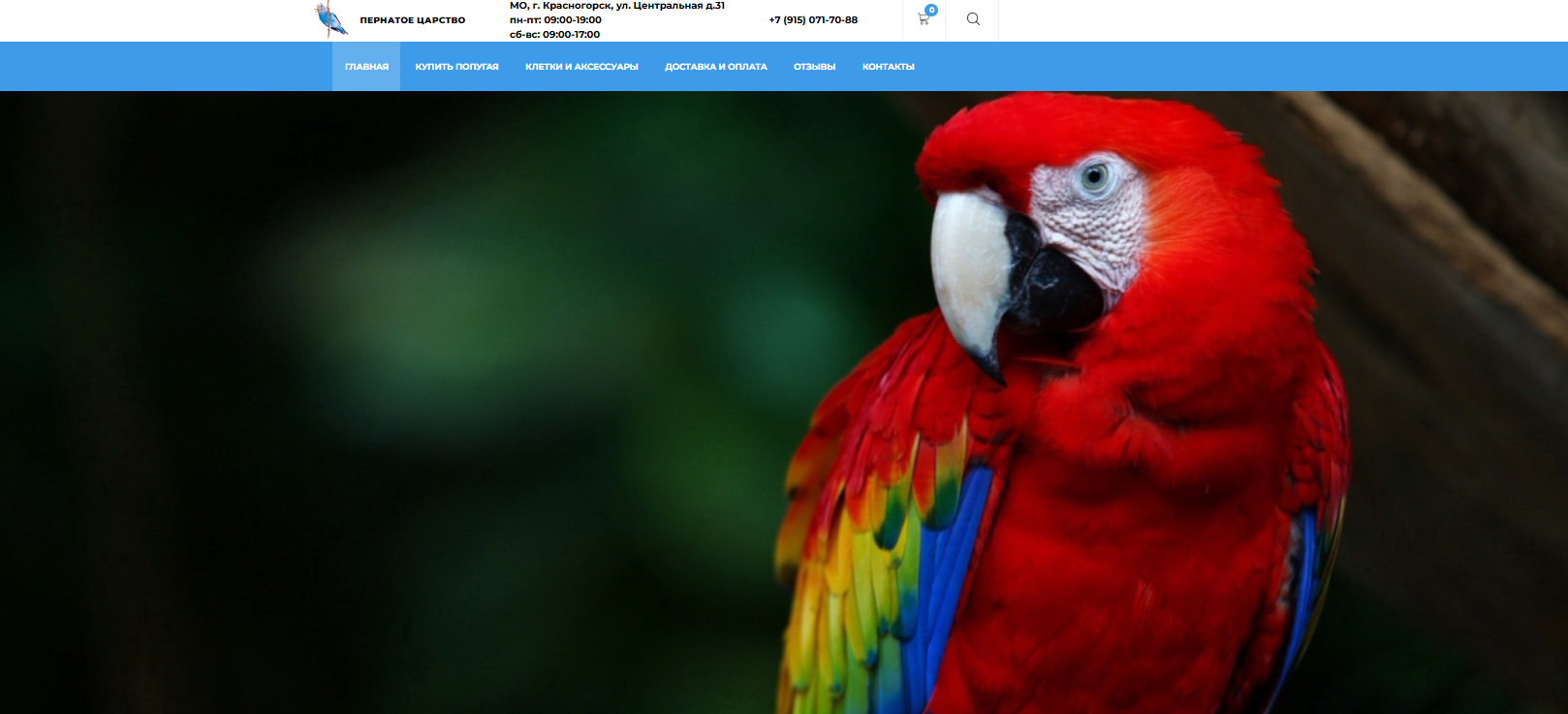Open the shopping cart icon
Viewport: 1568px width, 714px height.
point(923,19)
